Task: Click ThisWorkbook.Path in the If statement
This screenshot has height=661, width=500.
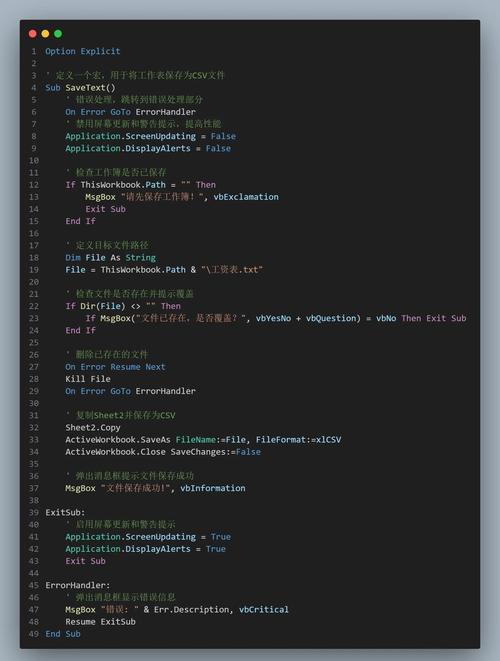Action: click(x=123, y=185)
